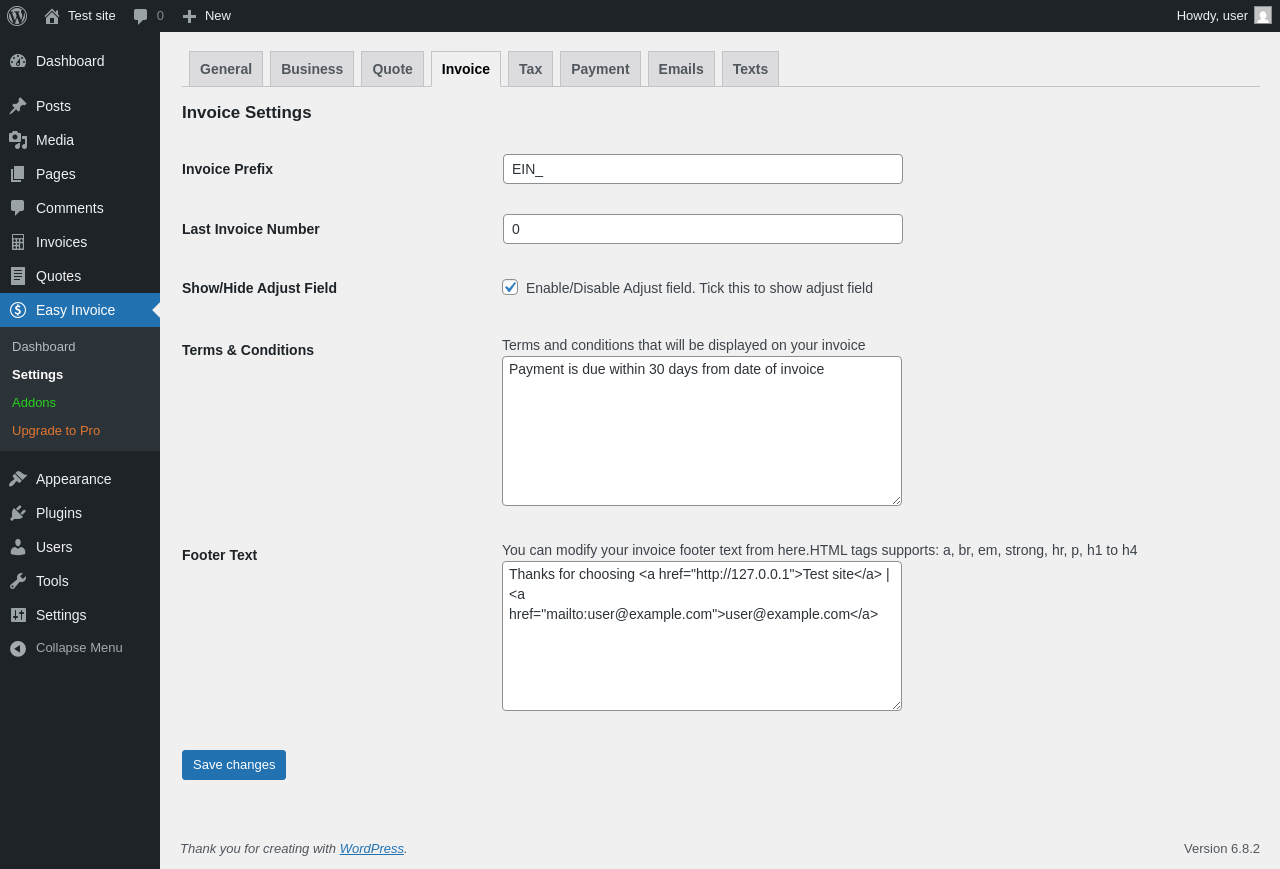The height and width of the screenshot is (869, 1280).
Task: Open the WordPress link in footer
Action: click(x=371, y=848)
